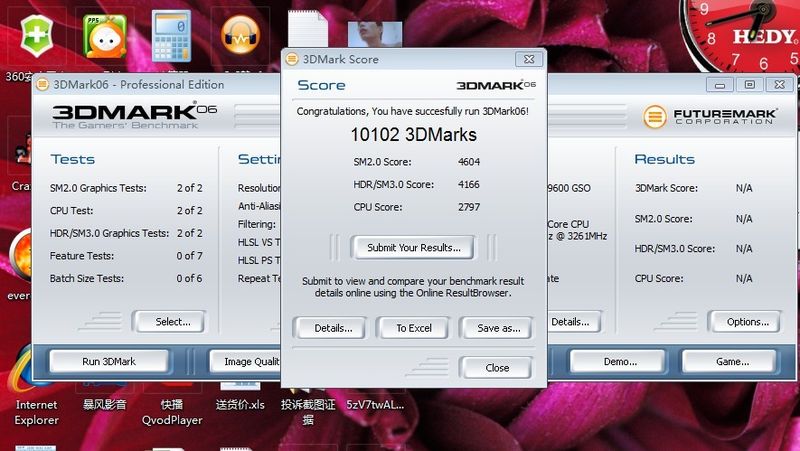Open Details in the score dialog
Screen dimensions: 800x451
pyautogui.click(x=333, y=328)
